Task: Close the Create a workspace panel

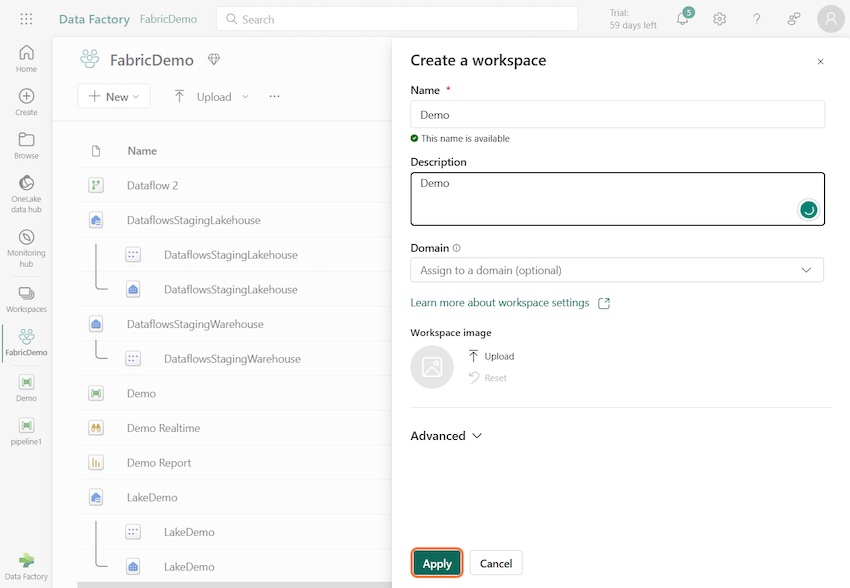Action: (820, 61)
